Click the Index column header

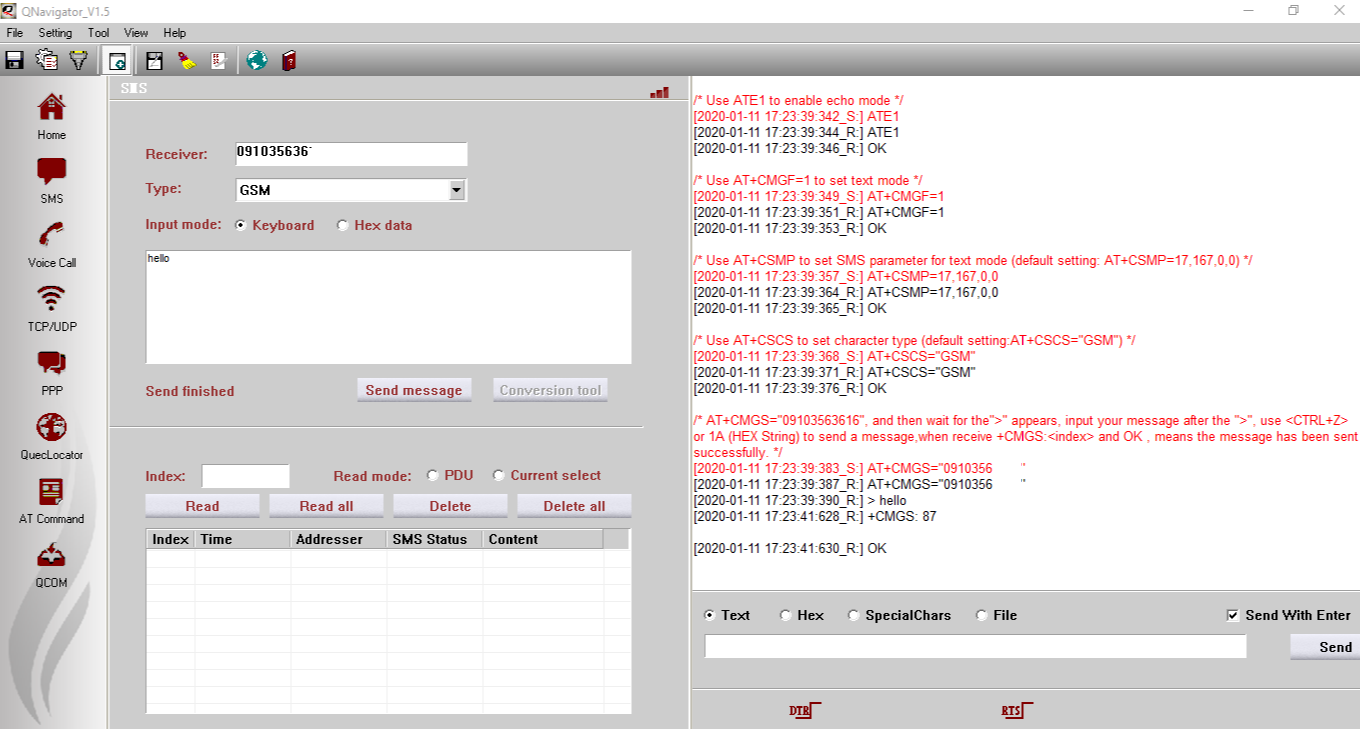(170, 539)
